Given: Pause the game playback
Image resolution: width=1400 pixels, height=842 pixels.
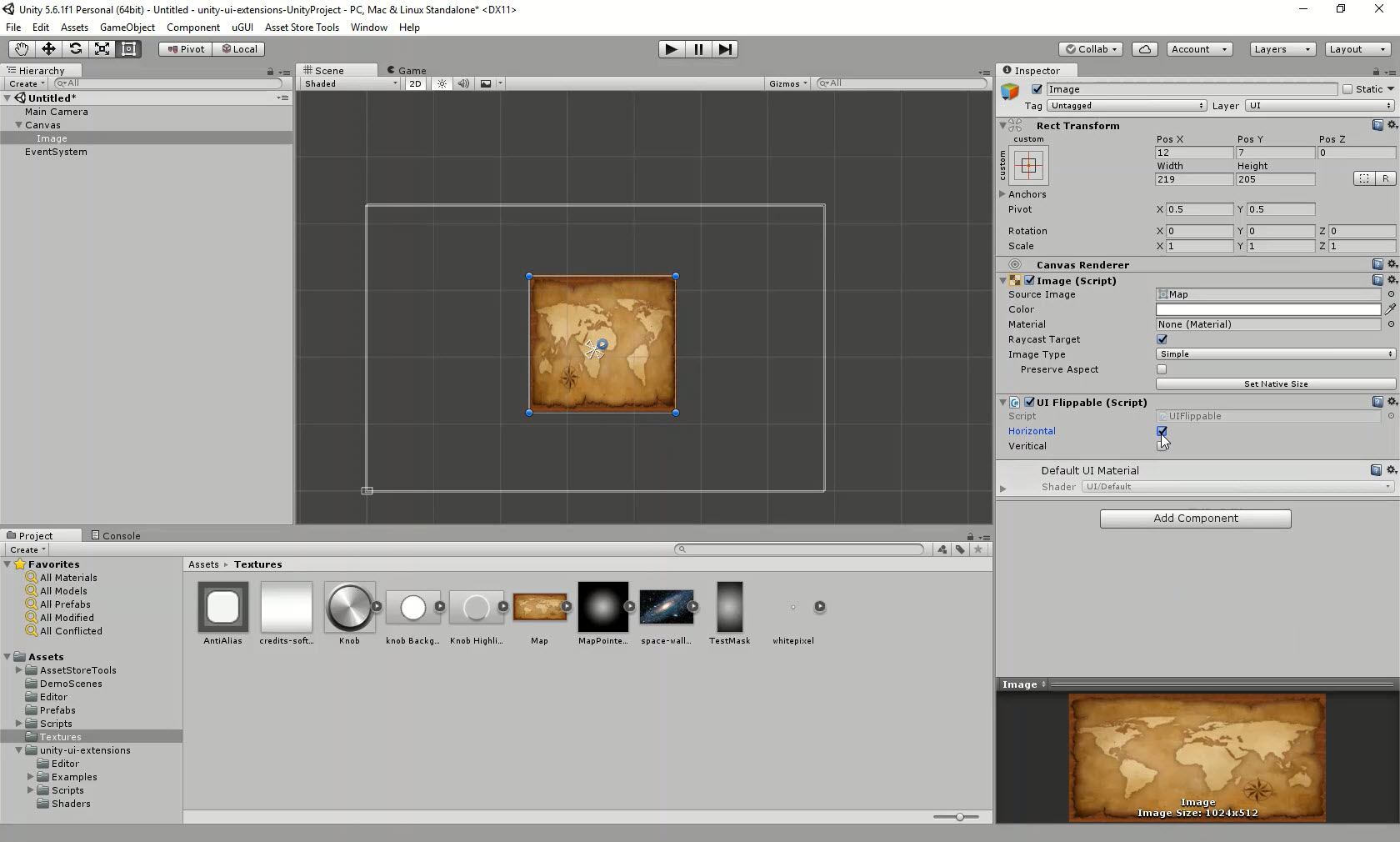Looking at the screenshot, I should 698,49.
